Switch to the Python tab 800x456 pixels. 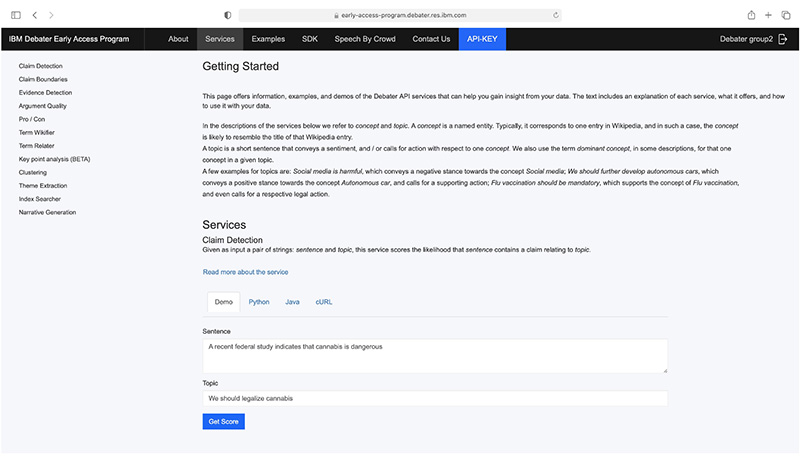click(x=259, y=301)
